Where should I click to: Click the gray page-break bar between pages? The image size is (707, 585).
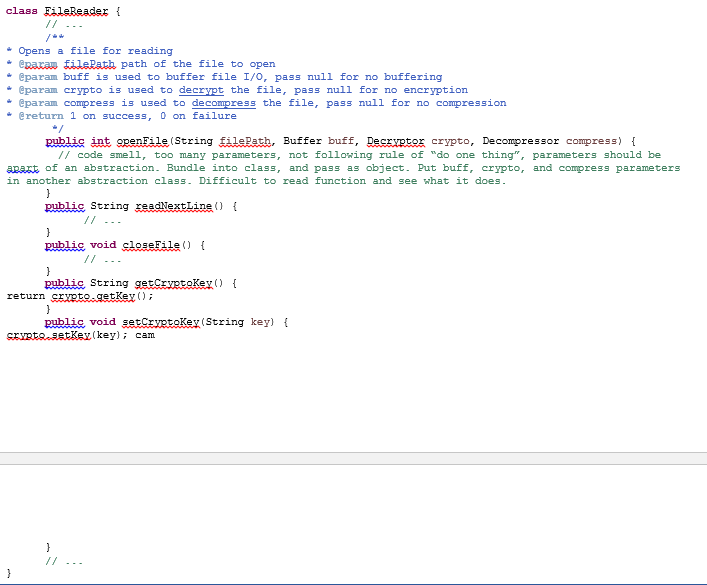(354, 459)
